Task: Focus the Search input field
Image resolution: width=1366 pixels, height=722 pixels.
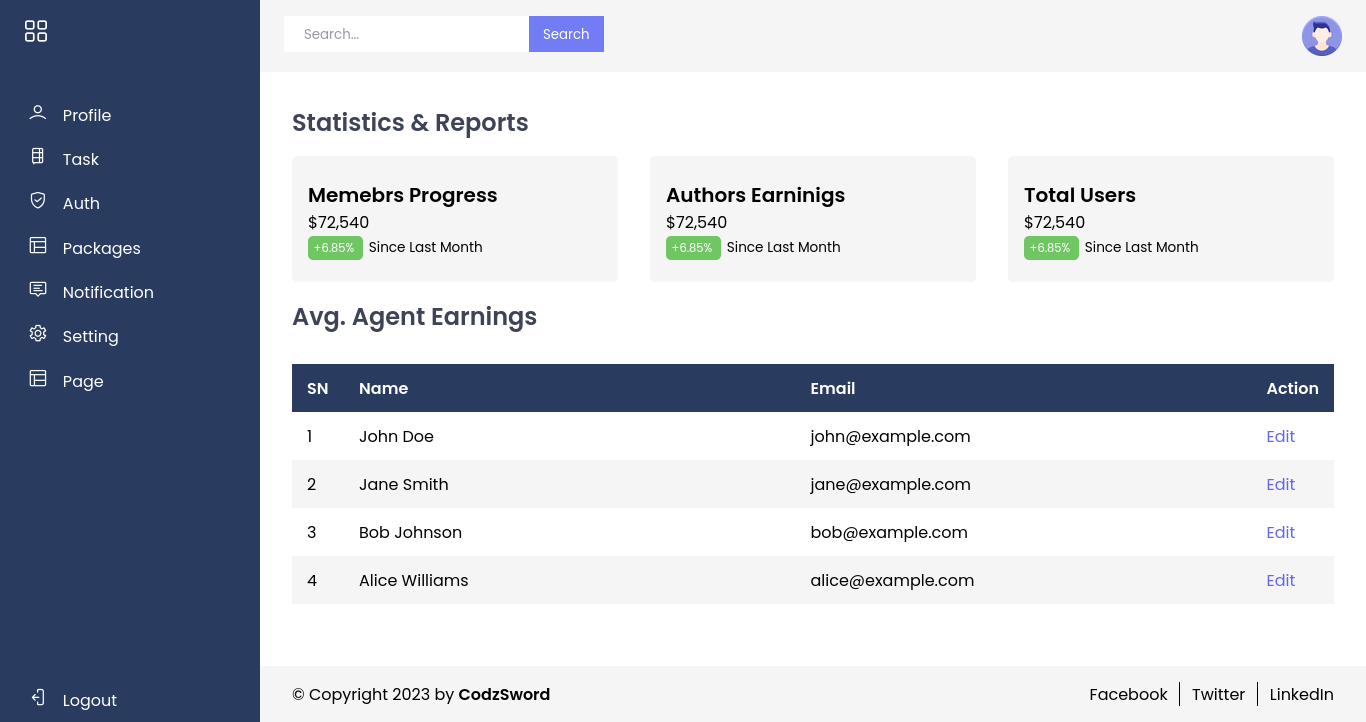Action: 406,34
